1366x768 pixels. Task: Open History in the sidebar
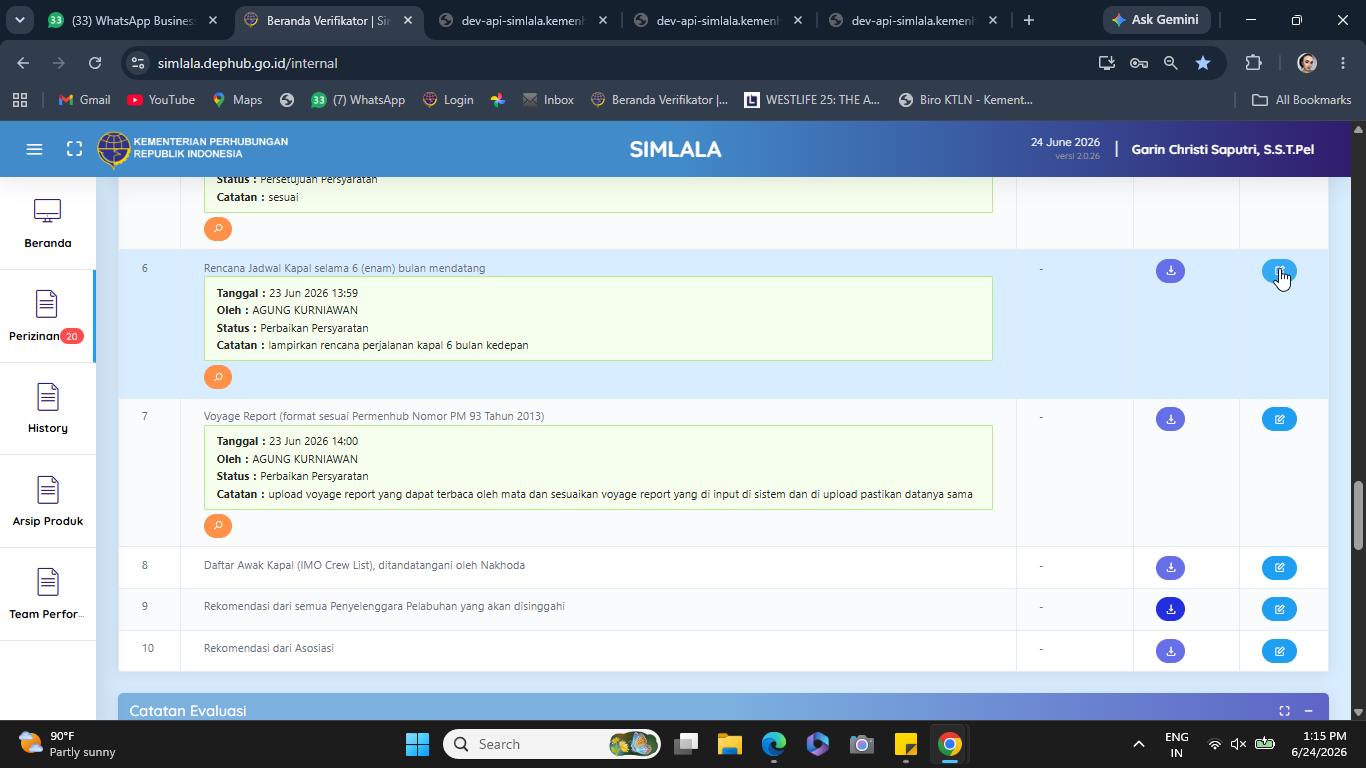tap(47, 409)
